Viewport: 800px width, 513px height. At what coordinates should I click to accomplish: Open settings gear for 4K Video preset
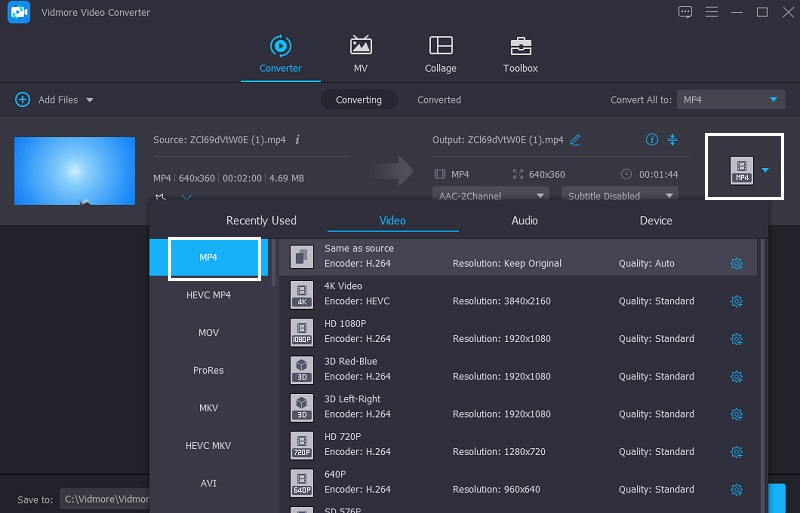(x=736, y=301)
